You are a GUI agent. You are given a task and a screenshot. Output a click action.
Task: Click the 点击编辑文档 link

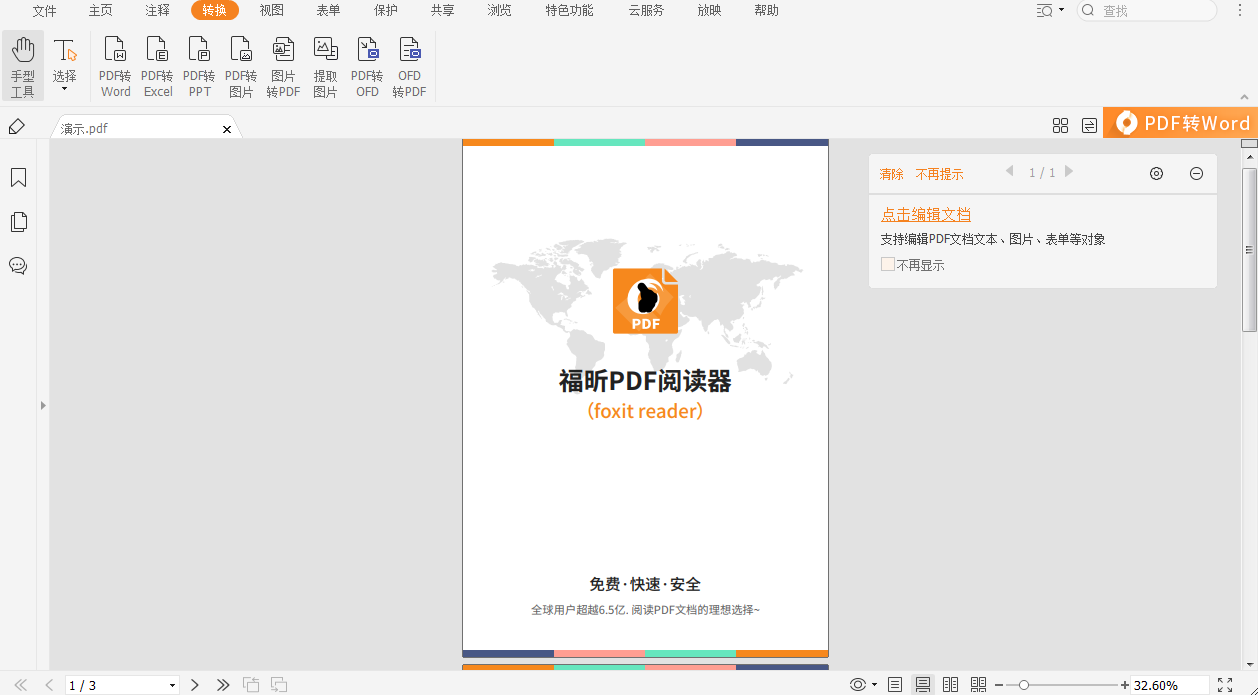(x=924, y=214)
